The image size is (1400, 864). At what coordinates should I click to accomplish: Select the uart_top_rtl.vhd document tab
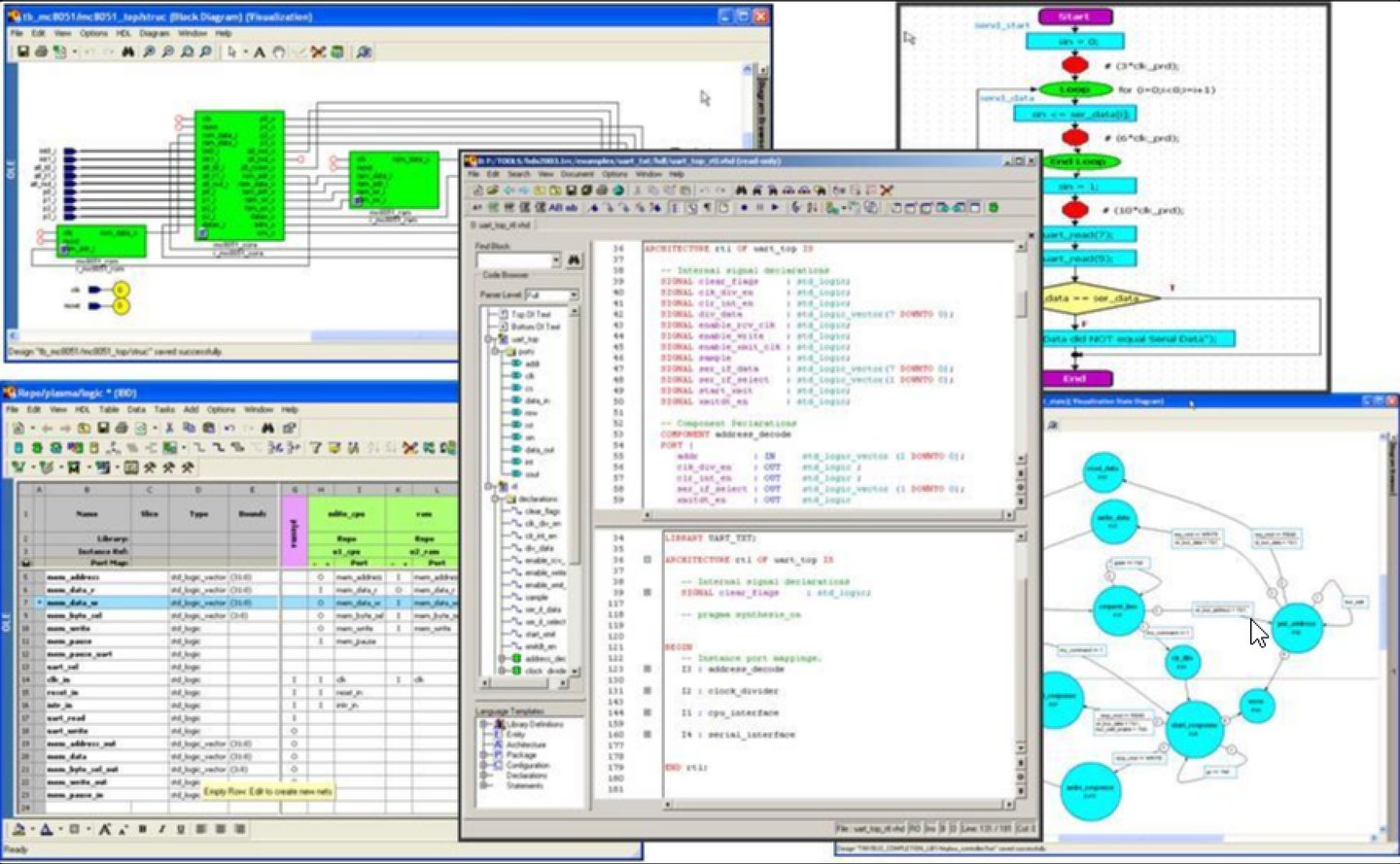tap(503, 225)
